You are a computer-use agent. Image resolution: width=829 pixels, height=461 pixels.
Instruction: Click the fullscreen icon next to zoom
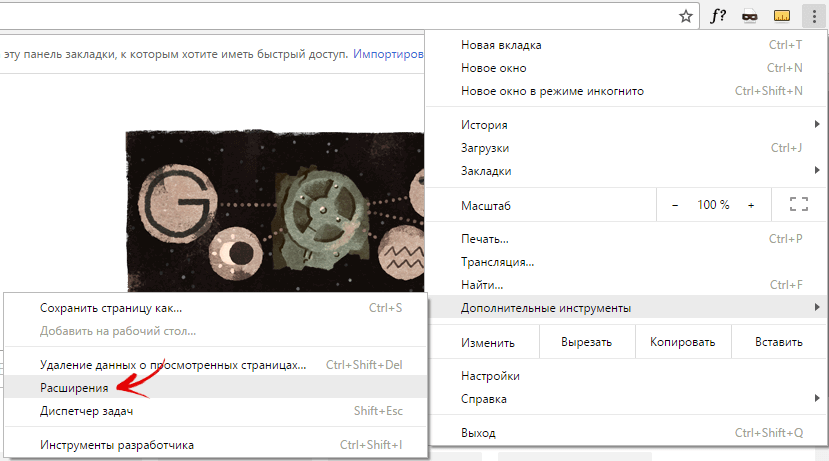point(798,204)
